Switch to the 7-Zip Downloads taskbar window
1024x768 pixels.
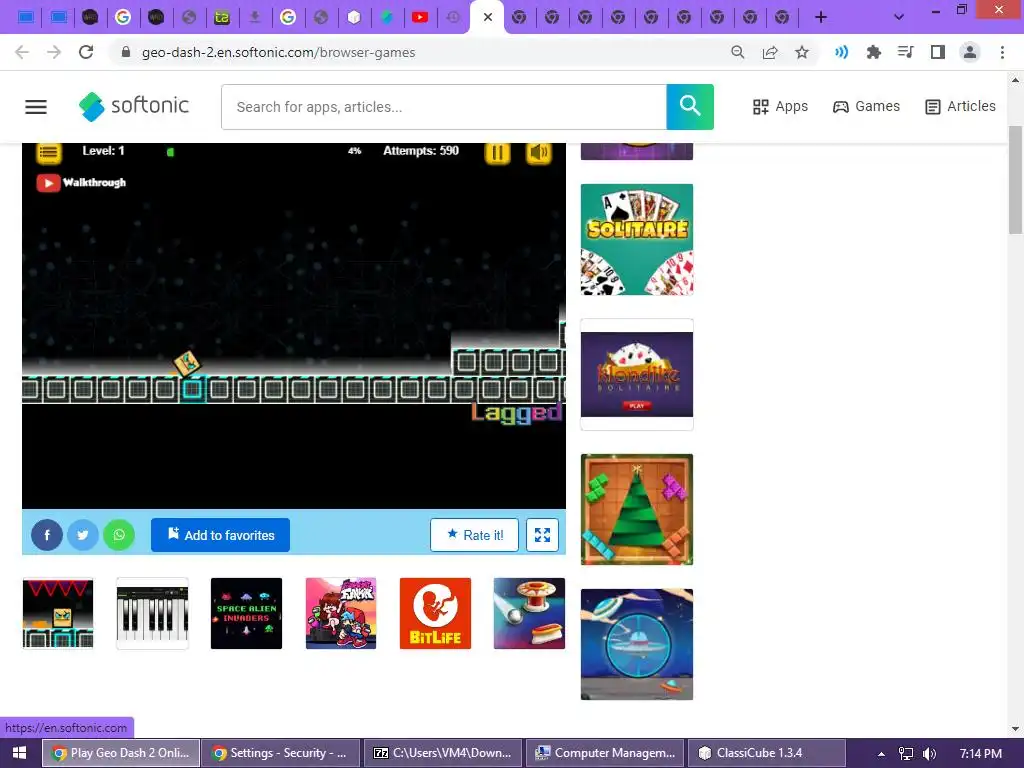[x=441, y=753]
